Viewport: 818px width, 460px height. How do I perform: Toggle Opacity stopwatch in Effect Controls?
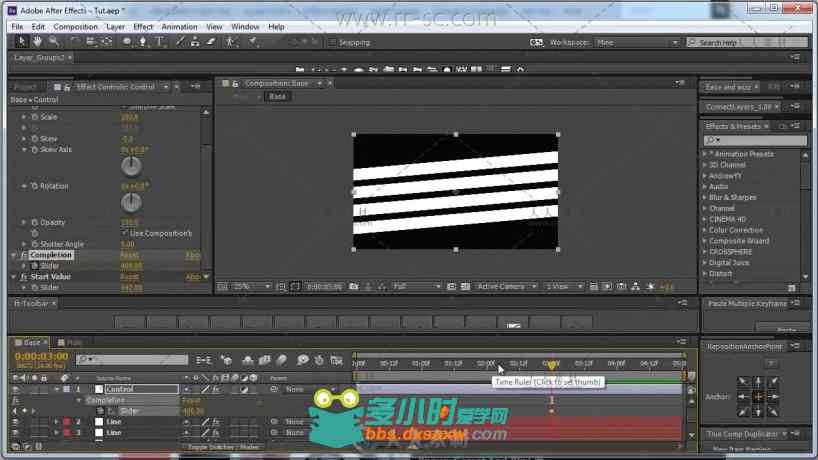point(34,222)
